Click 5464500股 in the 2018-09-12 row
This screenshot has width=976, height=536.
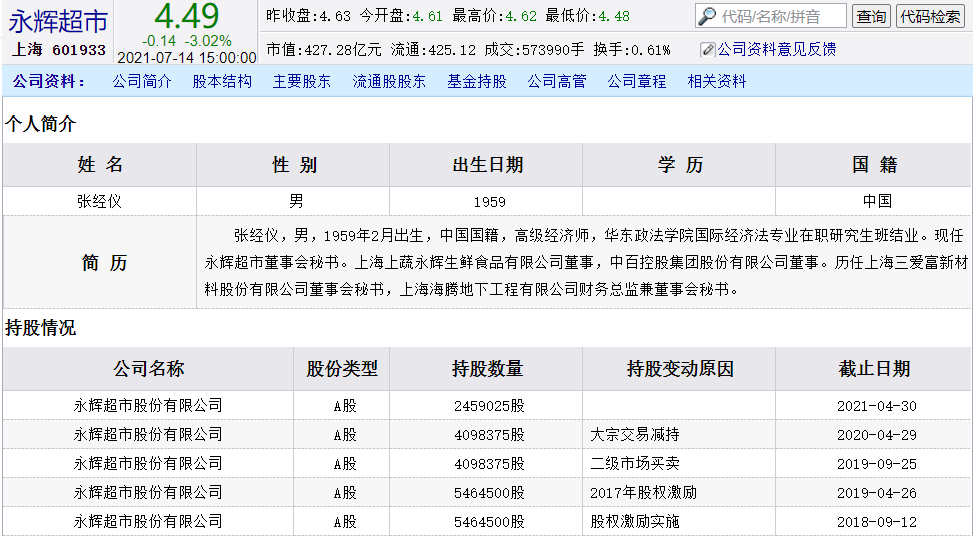click(489, 522)
